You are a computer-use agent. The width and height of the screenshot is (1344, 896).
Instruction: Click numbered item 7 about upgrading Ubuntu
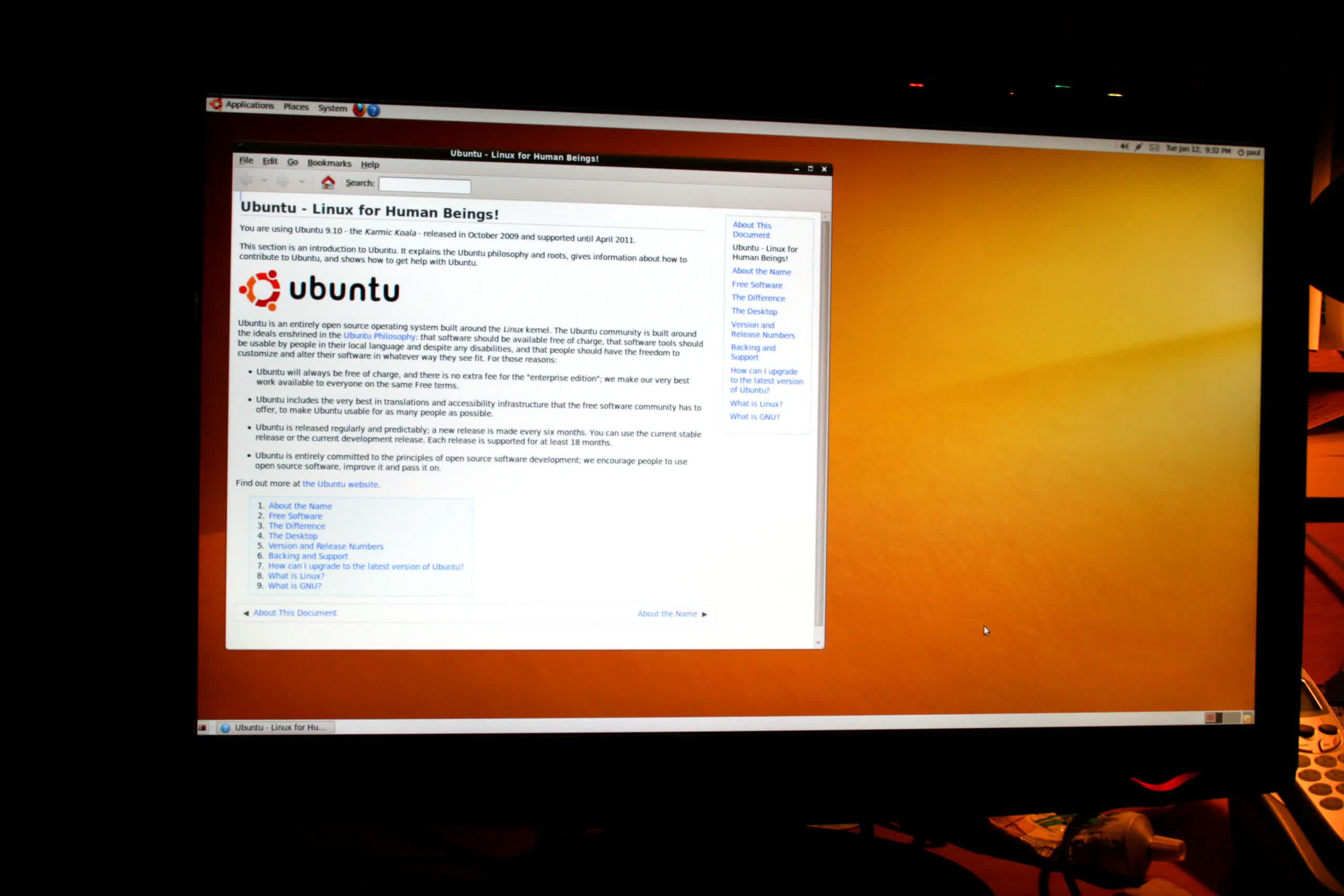(366, 566)
